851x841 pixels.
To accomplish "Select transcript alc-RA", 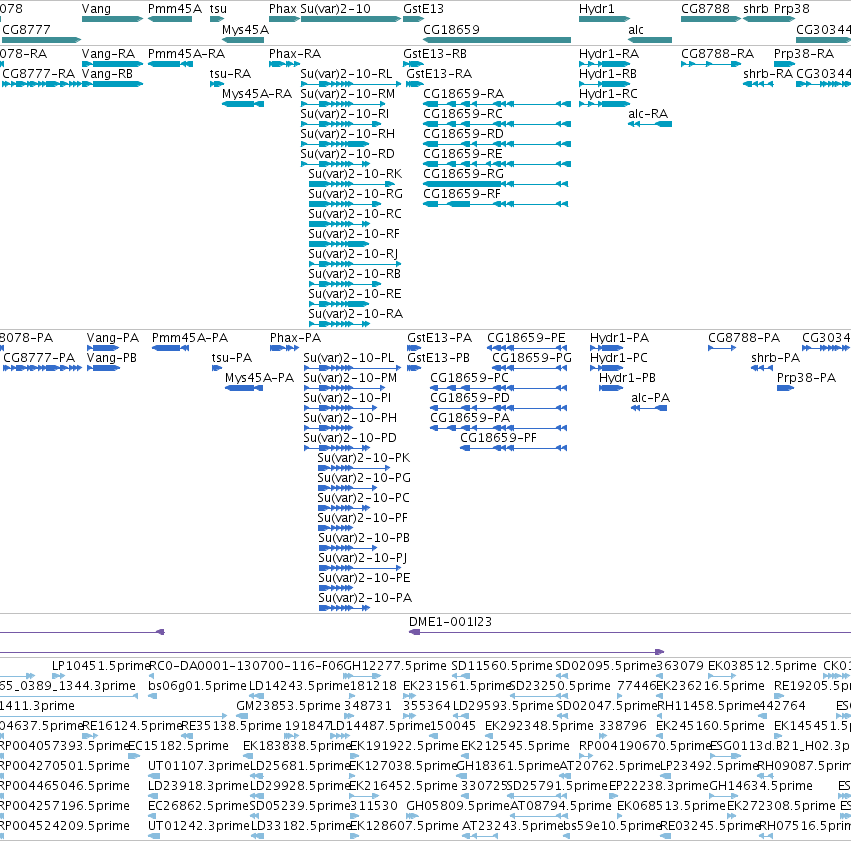I will (650, 124).
